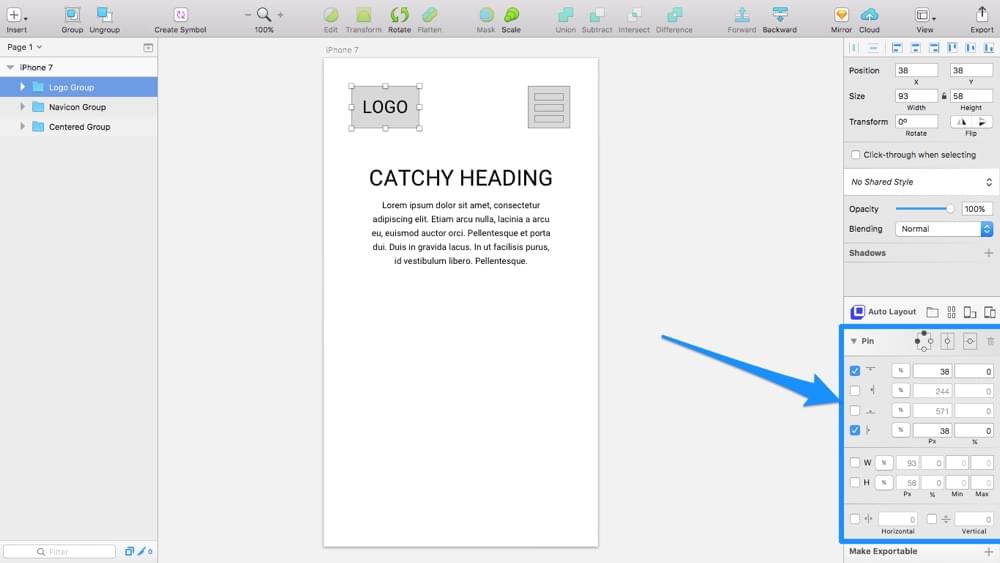Click the Opacity slider handle

(950, 209)
